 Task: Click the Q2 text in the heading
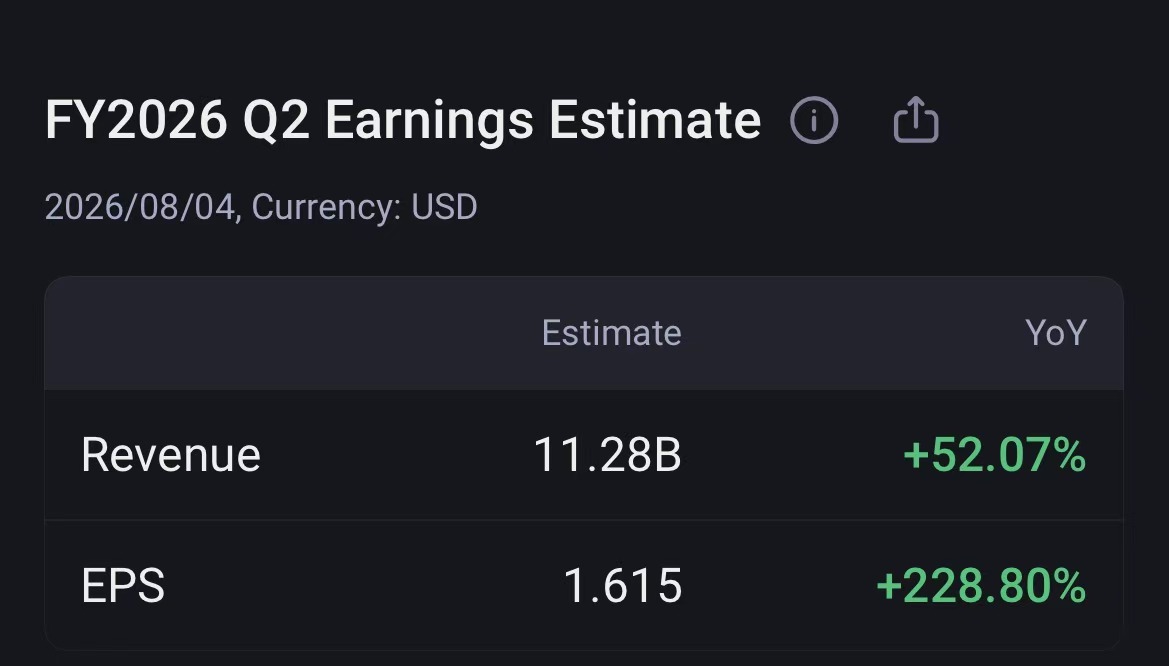tap(276, 122)
